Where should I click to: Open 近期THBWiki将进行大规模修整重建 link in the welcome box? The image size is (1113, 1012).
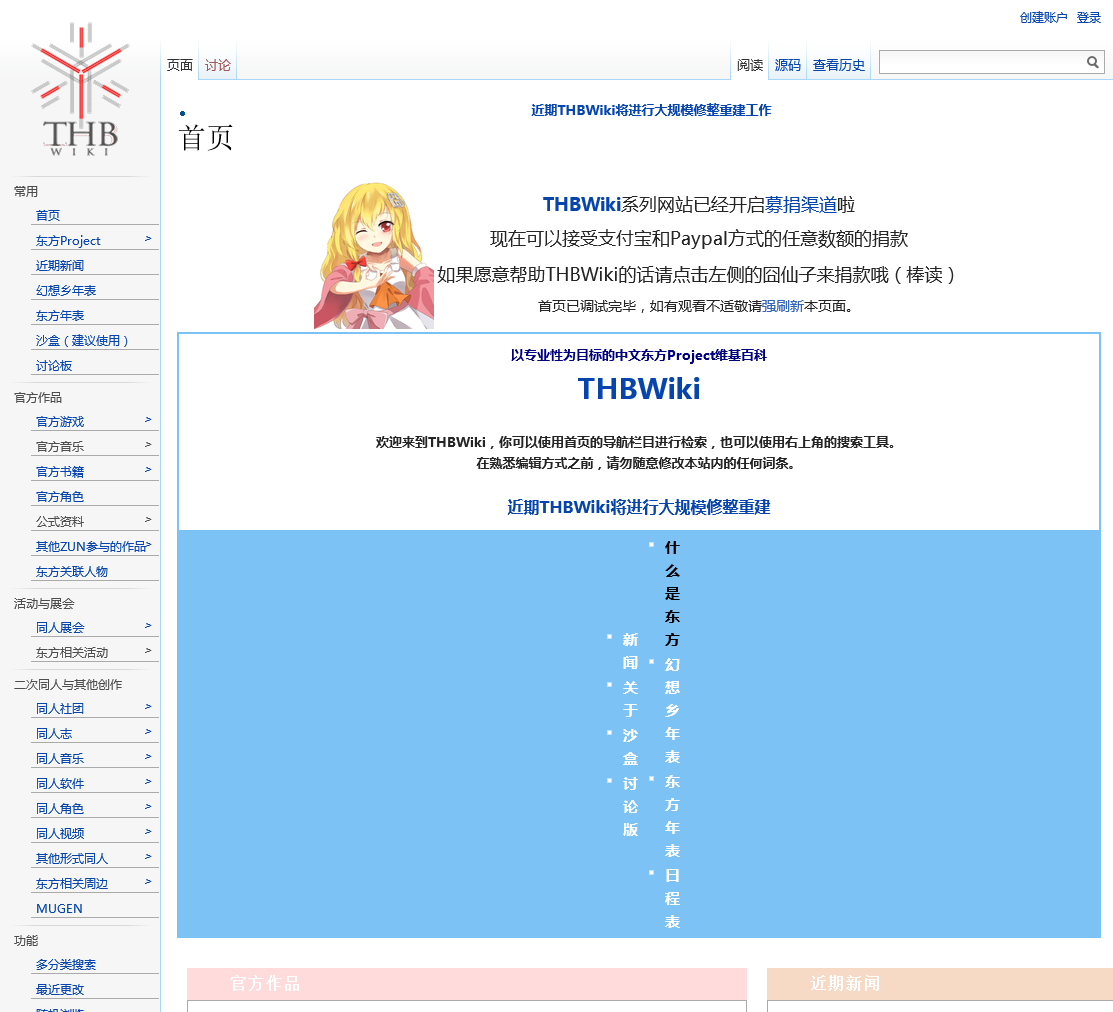[639, 507]
